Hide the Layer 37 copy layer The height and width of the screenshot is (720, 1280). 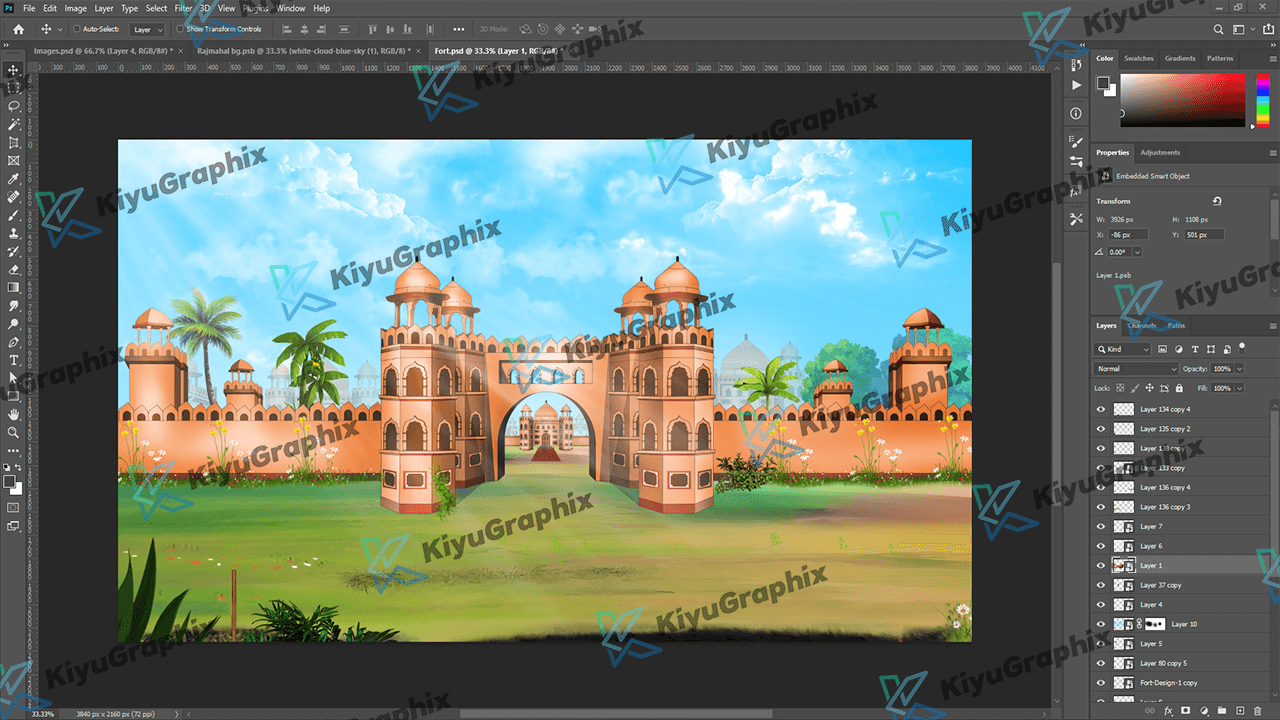click(x=1101, y=585)
